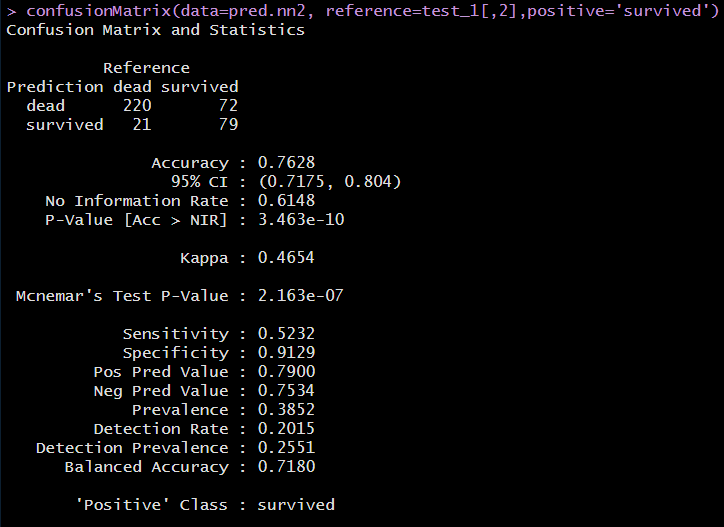
Task: Click the No Information Rate value 0.6148
Action: coord(286,200)
